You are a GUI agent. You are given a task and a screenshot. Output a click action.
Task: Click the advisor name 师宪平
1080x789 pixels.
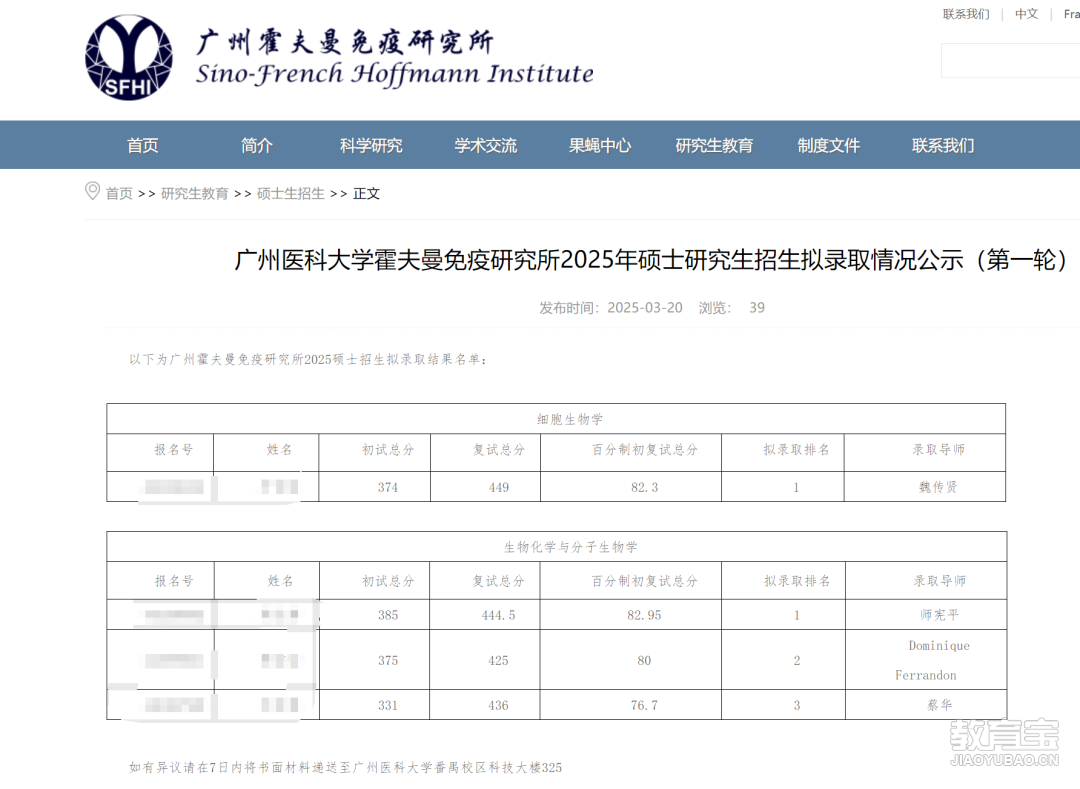pos(939,615)
